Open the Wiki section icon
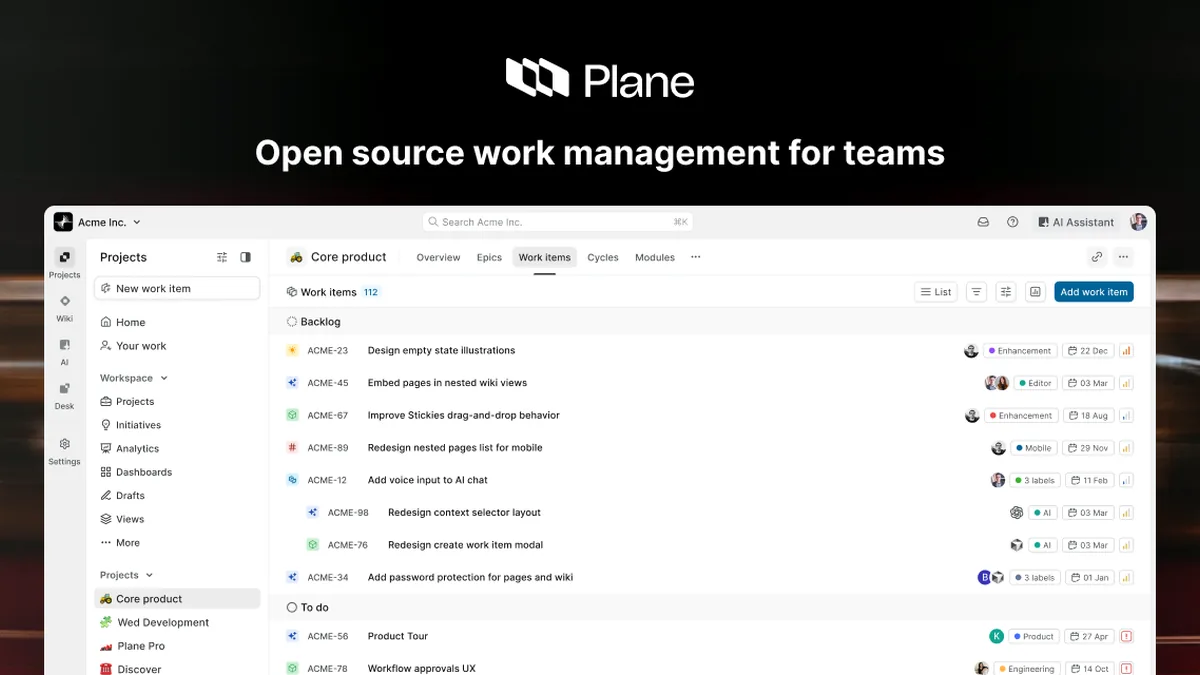This screenshot has width=1200, height=675. 64,301
